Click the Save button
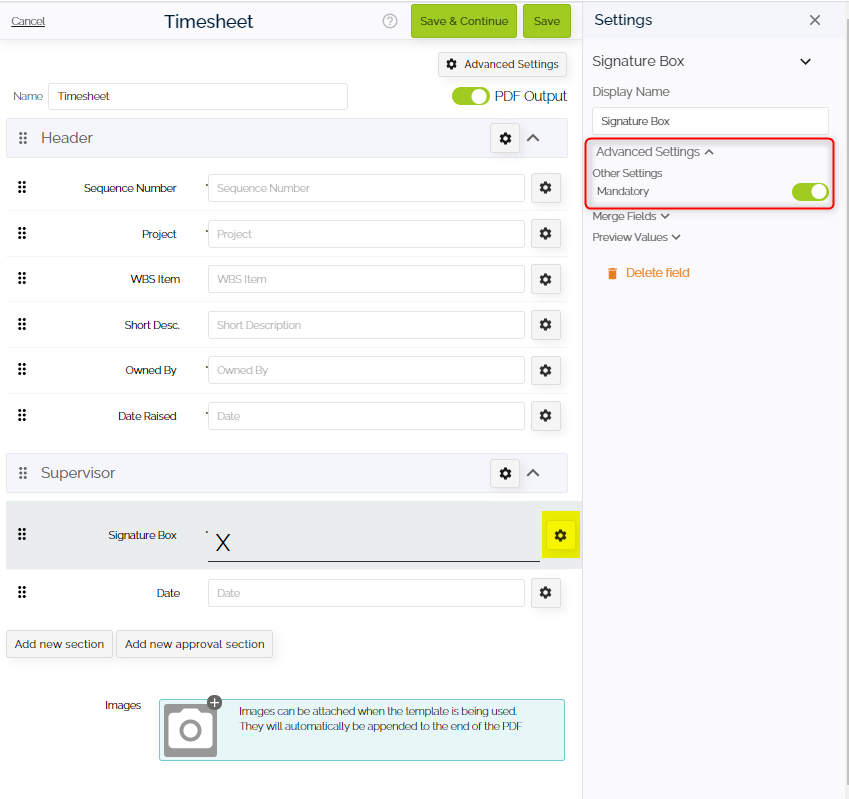The height and width of the screenshot is (799, 849). (547, 21)
